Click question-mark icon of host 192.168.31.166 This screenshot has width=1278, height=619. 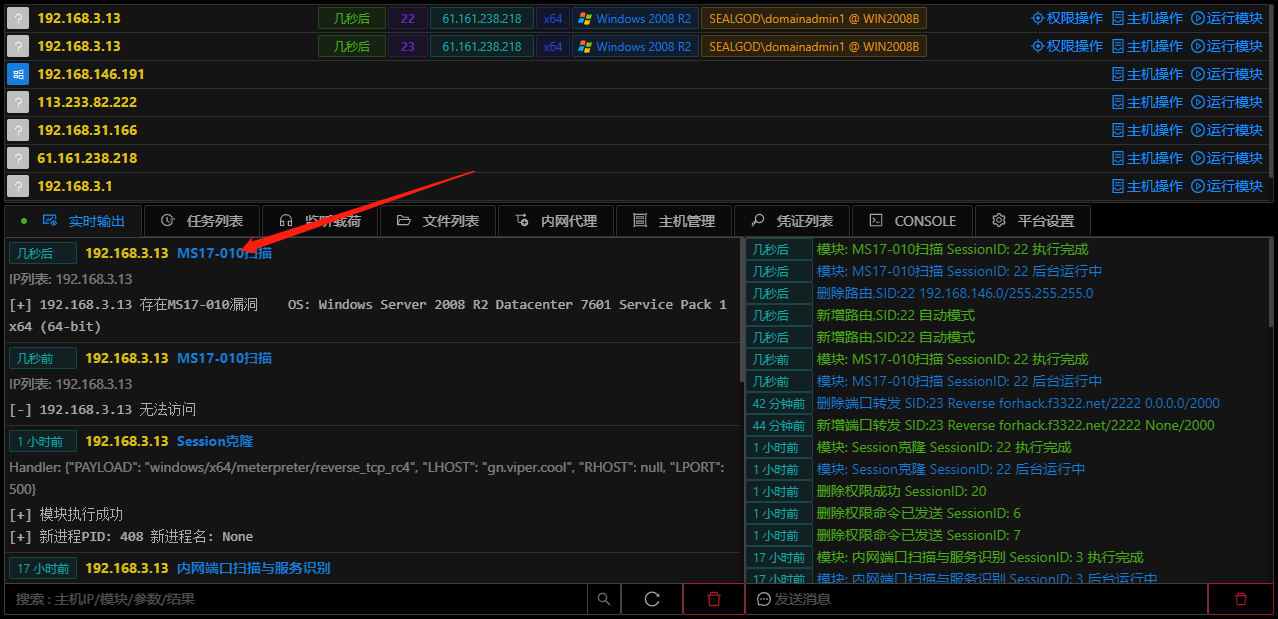click(17, 130)
